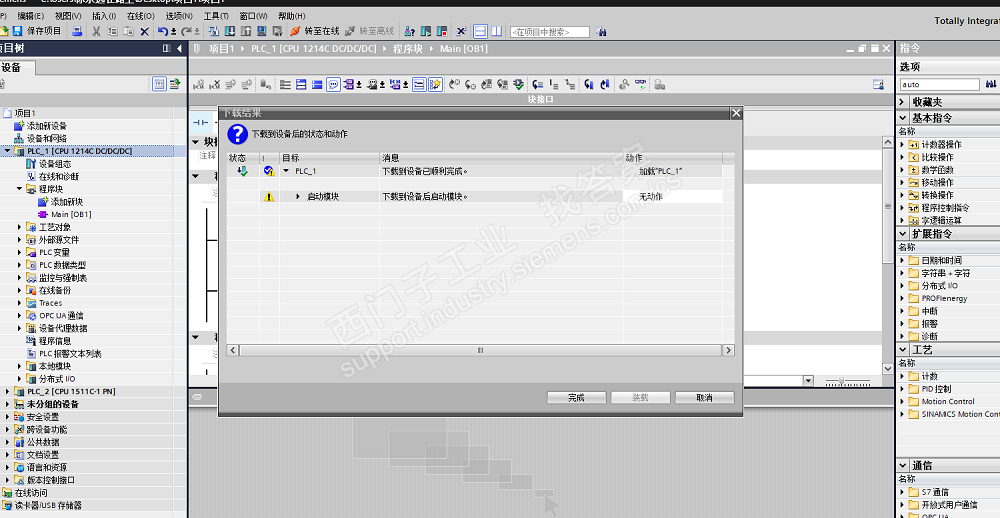Click the Compile icon in main toolbar
Screen dimensions: 1000x518
214,31
